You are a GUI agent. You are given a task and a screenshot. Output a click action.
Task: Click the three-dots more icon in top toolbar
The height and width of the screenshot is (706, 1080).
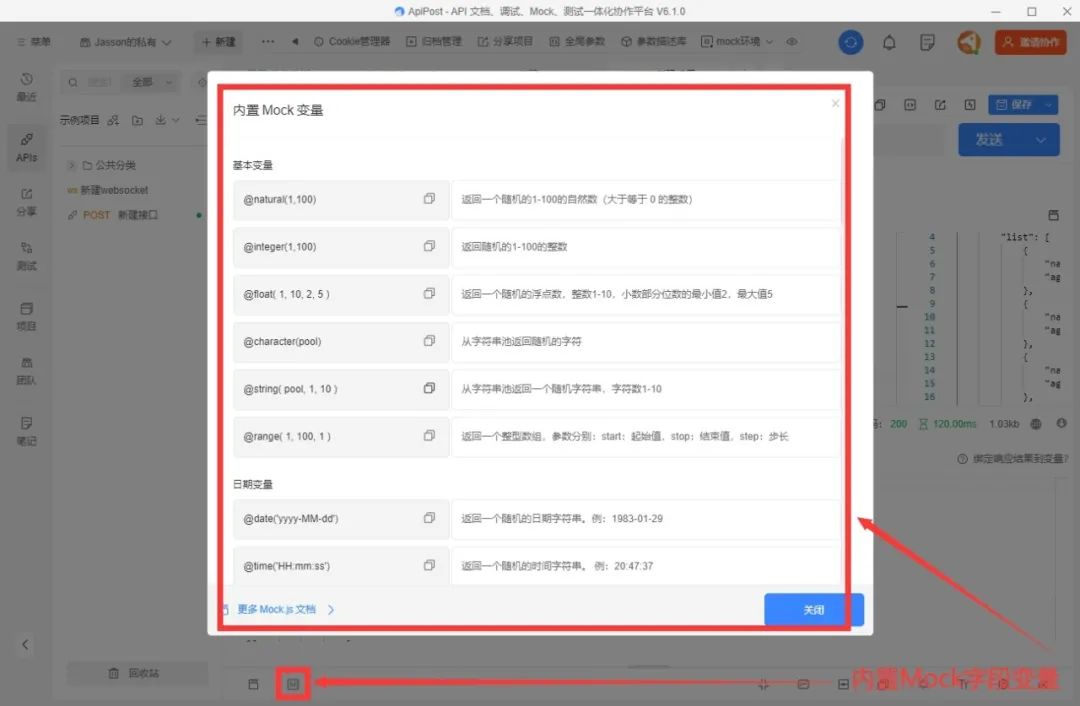click(x=268, y=41)
